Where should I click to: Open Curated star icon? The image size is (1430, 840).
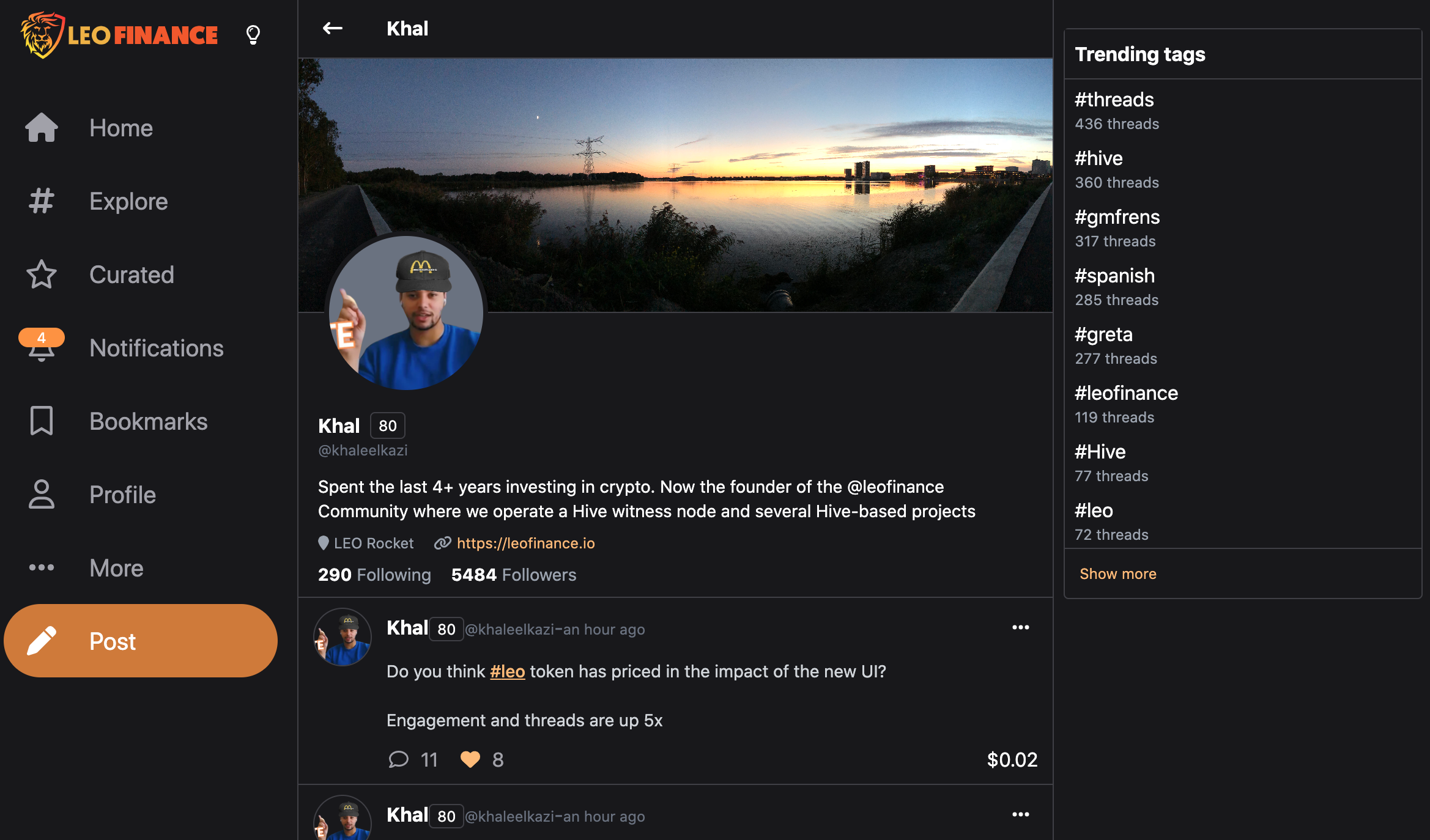[x=42, y=274]
